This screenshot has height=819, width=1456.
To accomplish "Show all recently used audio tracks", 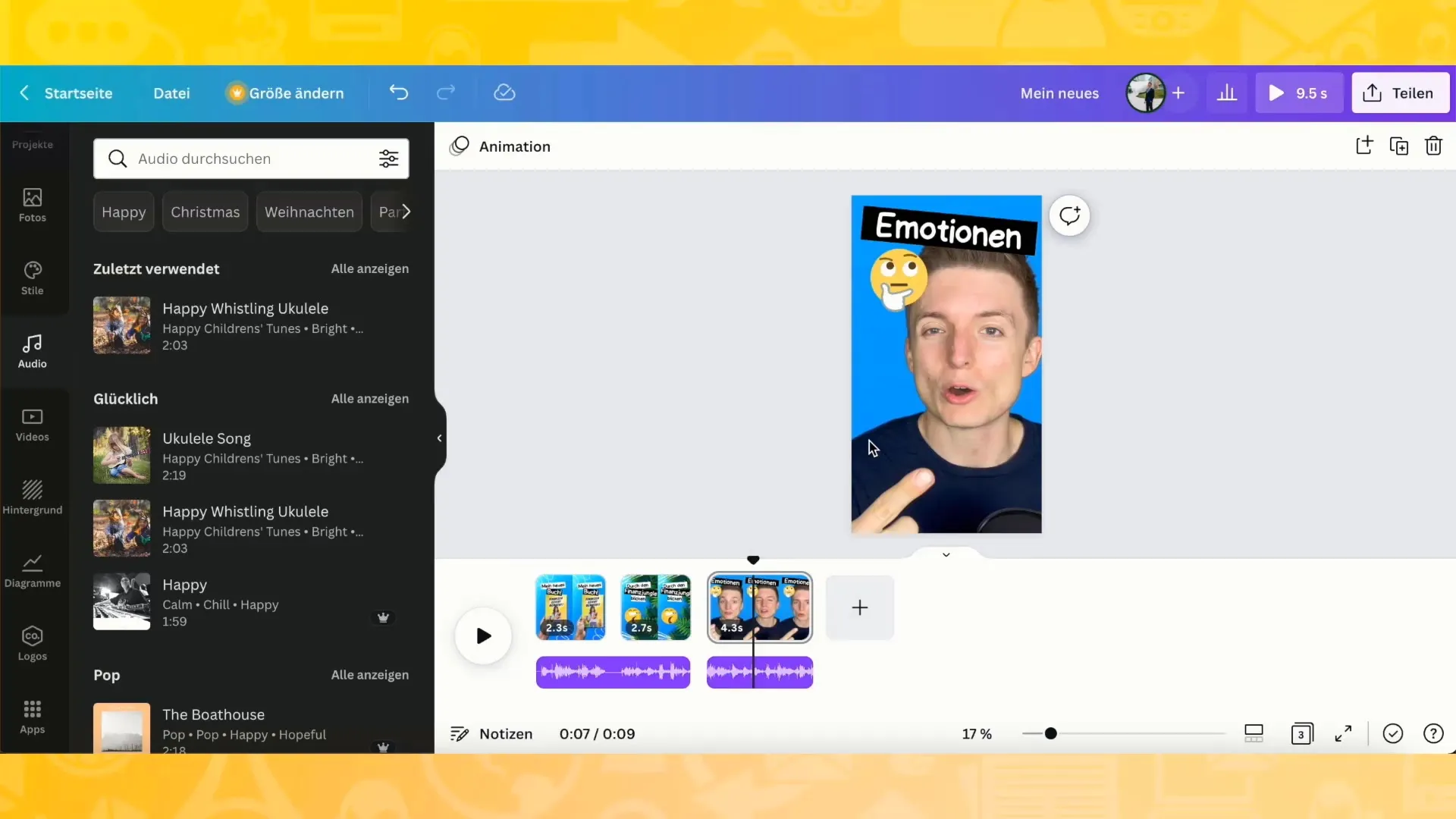I will click(x=370, y=268).
